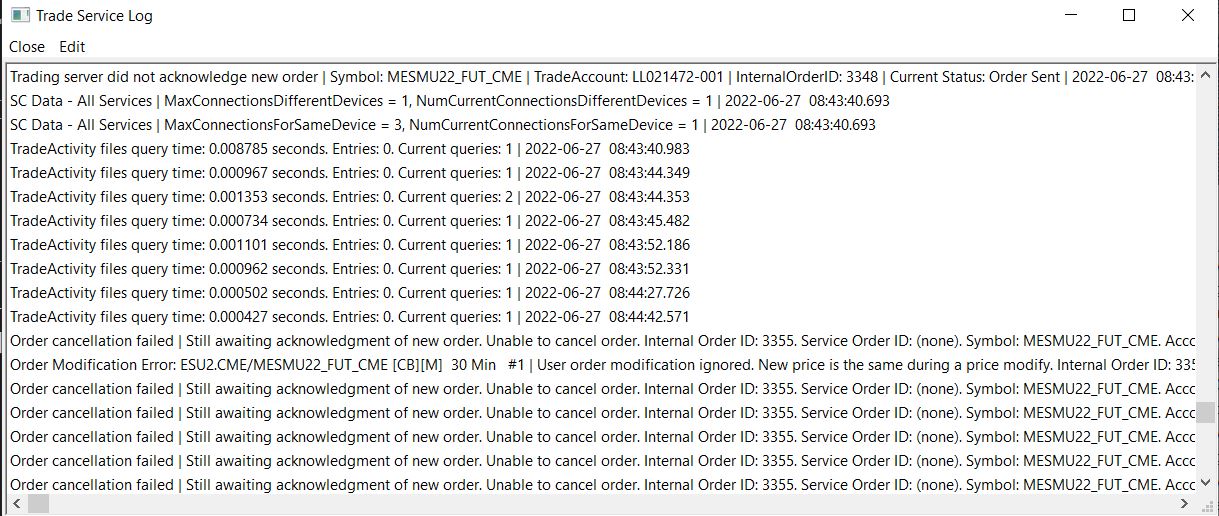Click the Trade Service Log window icon

tap(19, 16)
